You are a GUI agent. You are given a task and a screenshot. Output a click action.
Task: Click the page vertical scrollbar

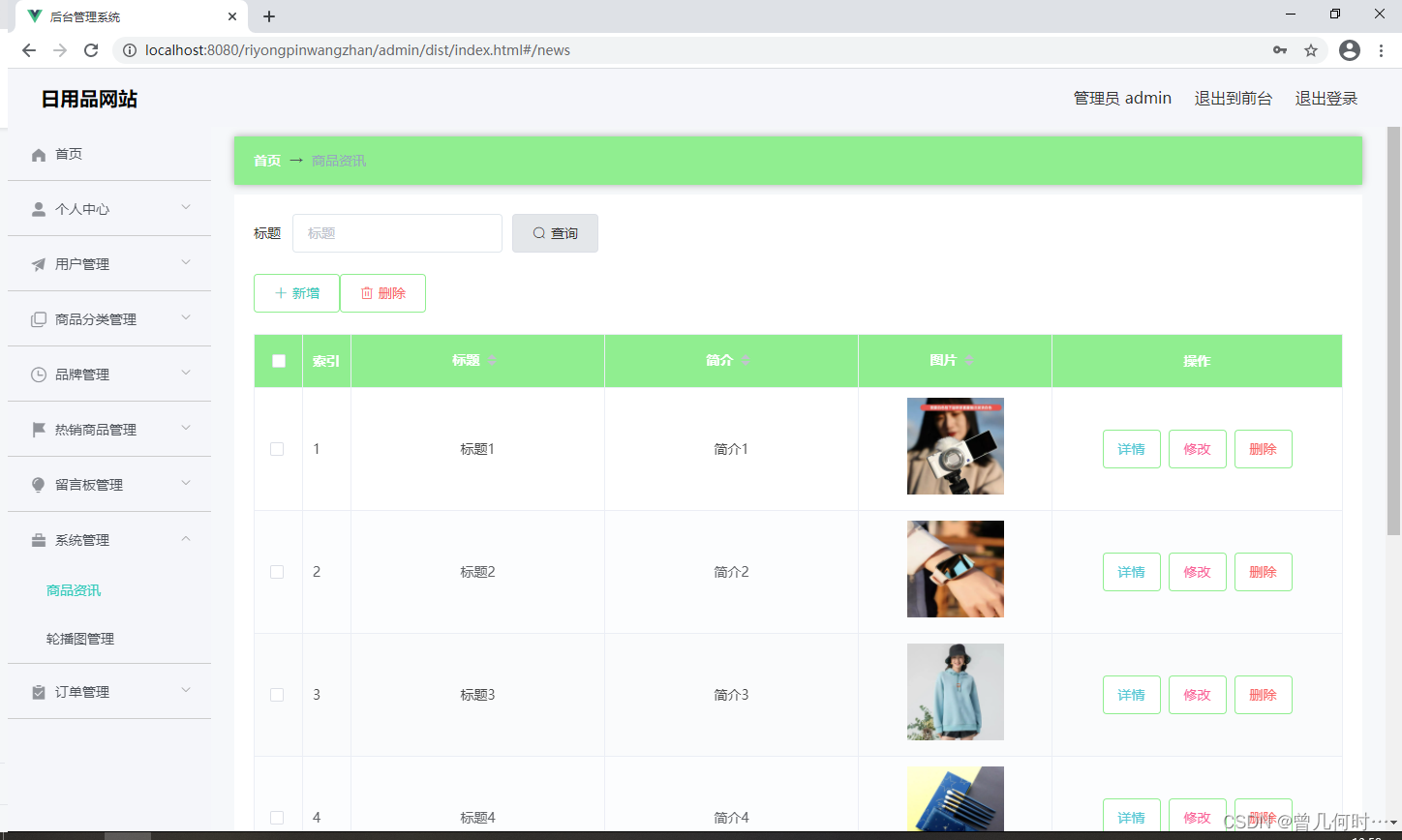pos(1394,329)
